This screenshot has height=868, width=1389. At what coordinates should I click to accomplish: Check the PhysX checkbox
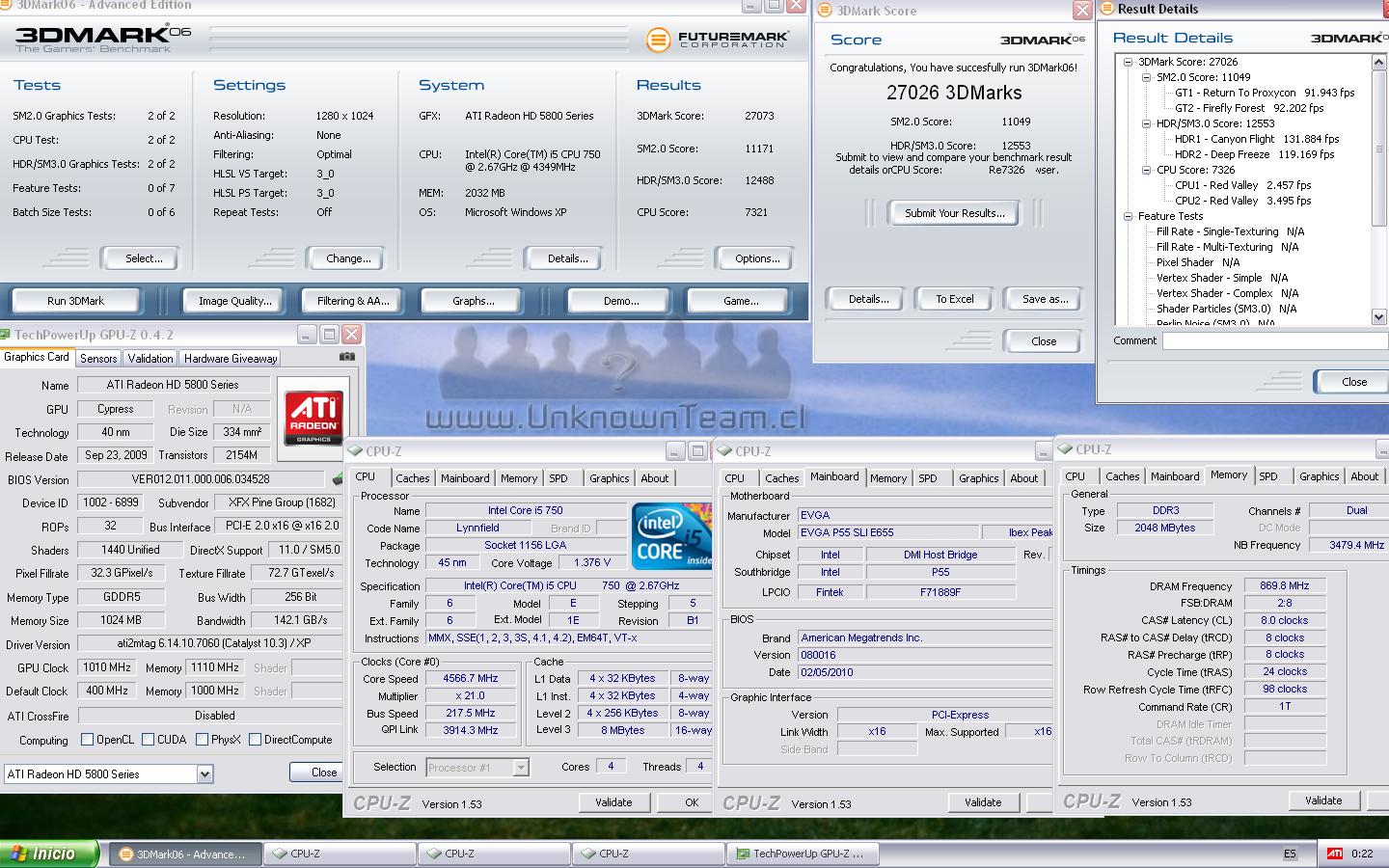click(x=203, y=740)
